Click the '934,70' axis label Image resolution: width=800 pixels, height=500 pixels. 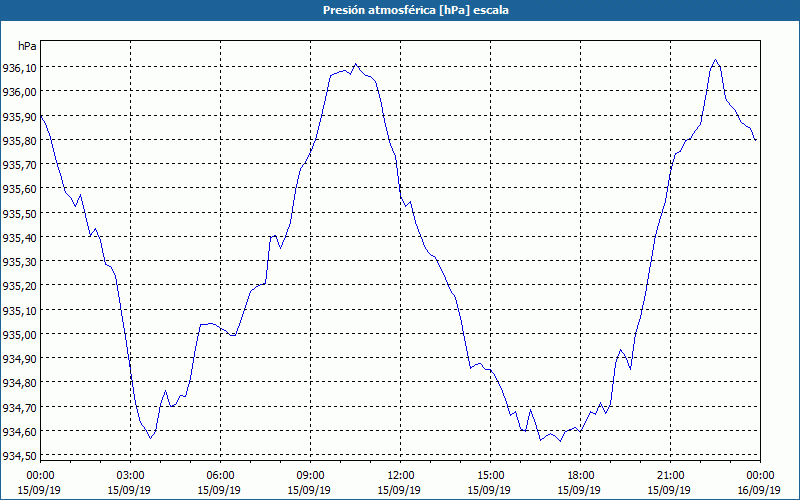pyautogui.click(x=19, y=407)
